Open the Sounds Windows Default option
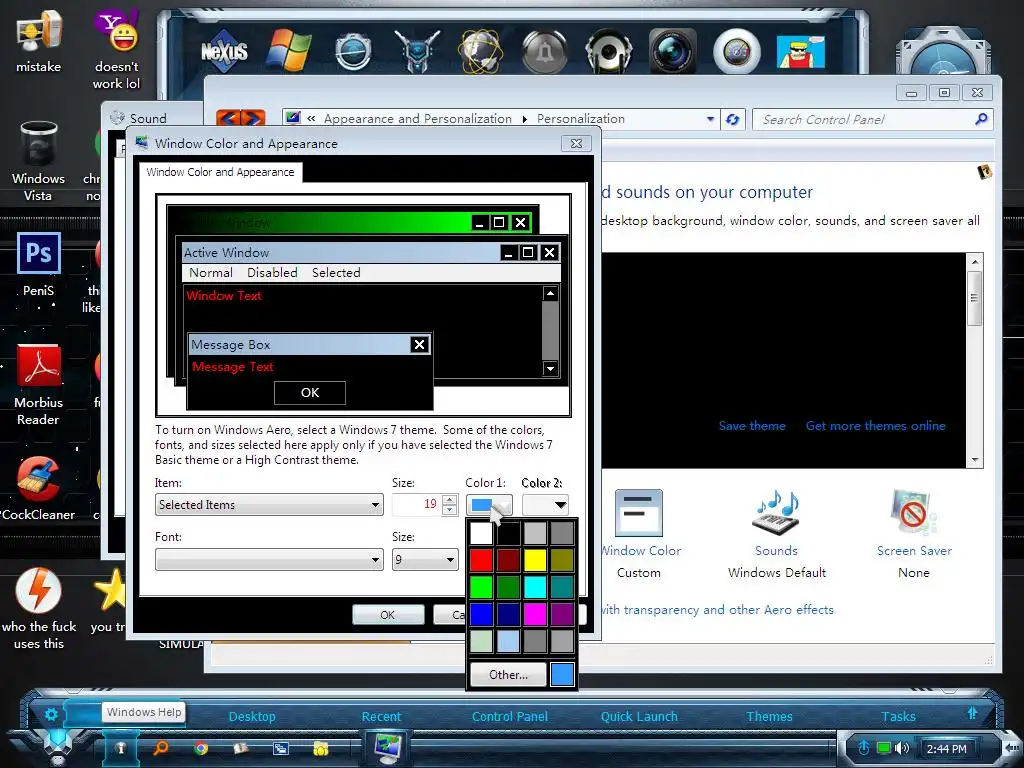The height and width of the screenshot is (768, 1024). pyautogui.click(x=776, y=534)
